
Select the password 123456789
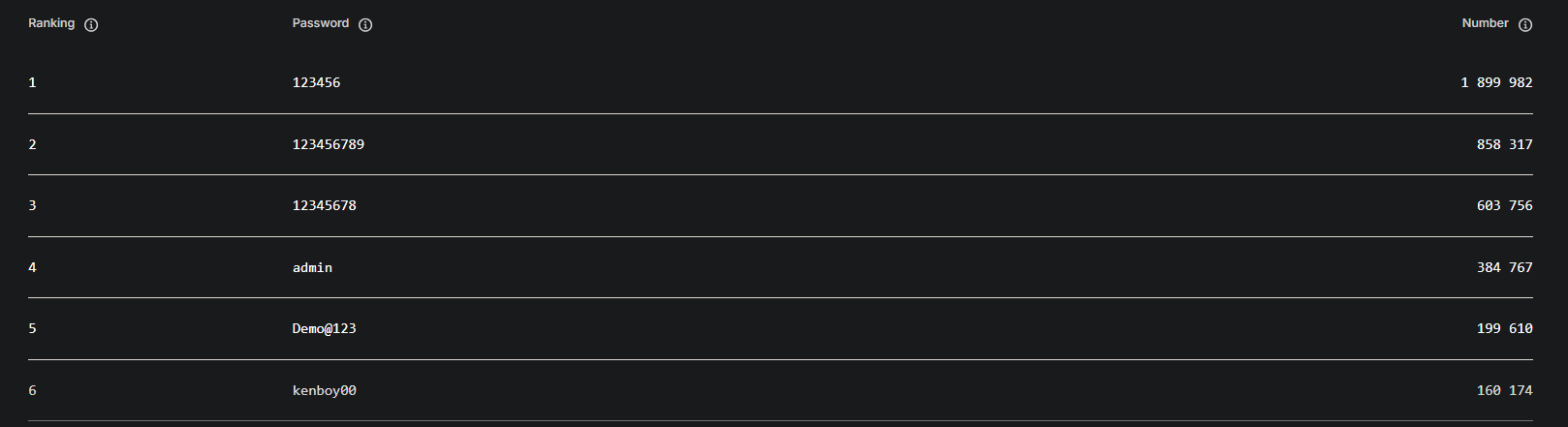coord(329,144)
